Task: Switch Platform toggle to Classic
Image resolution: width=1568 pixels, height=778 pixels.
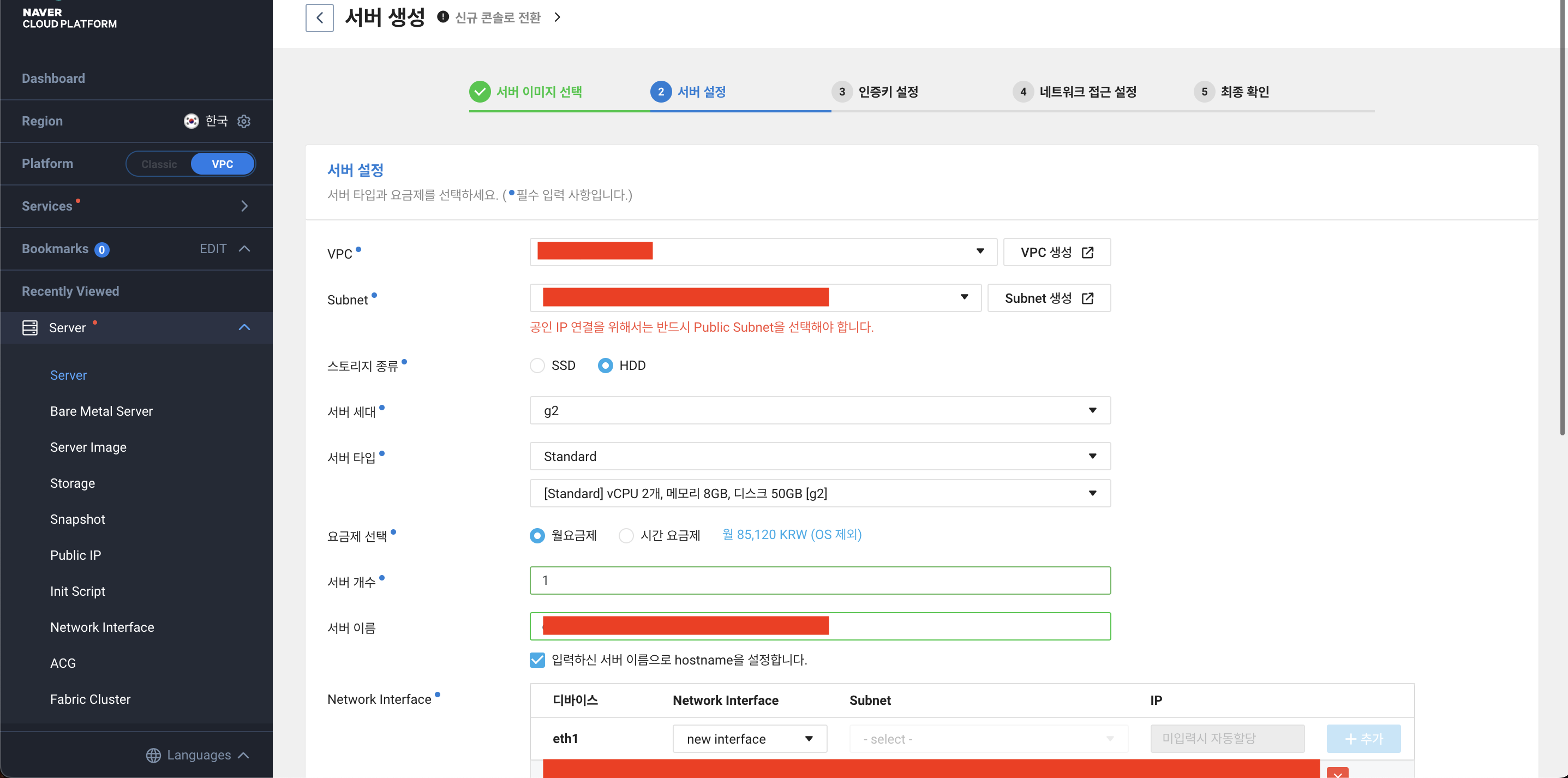Action: click(x=159, y=164)
